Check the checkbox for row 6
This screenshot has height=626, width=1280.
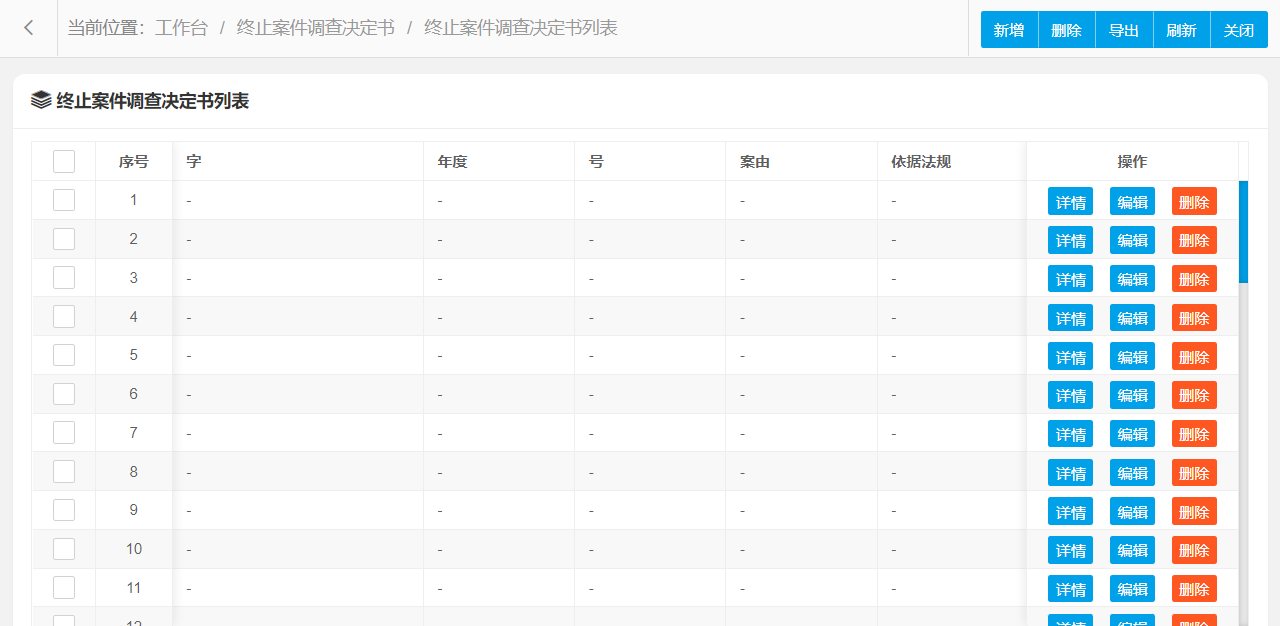tap(64, 394)
